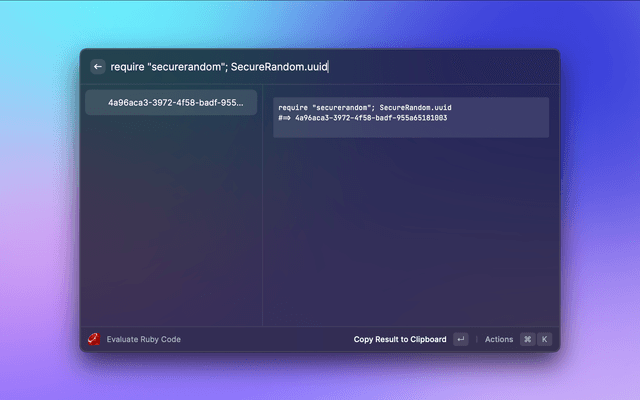Click the Evaluate Ruby Code label
640x400 pixels.
[144, 339]
